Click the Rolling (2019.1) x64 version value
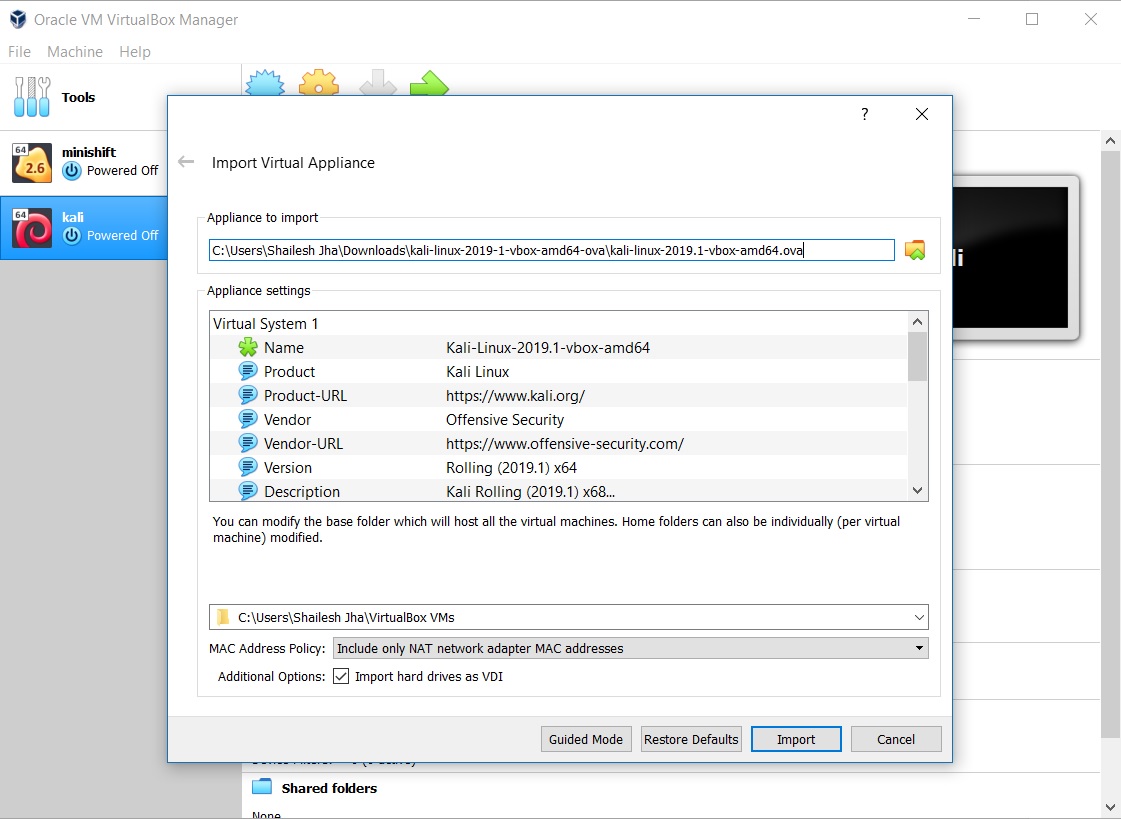The width and height of the screenshot is (1121, 819). point(511,467)
